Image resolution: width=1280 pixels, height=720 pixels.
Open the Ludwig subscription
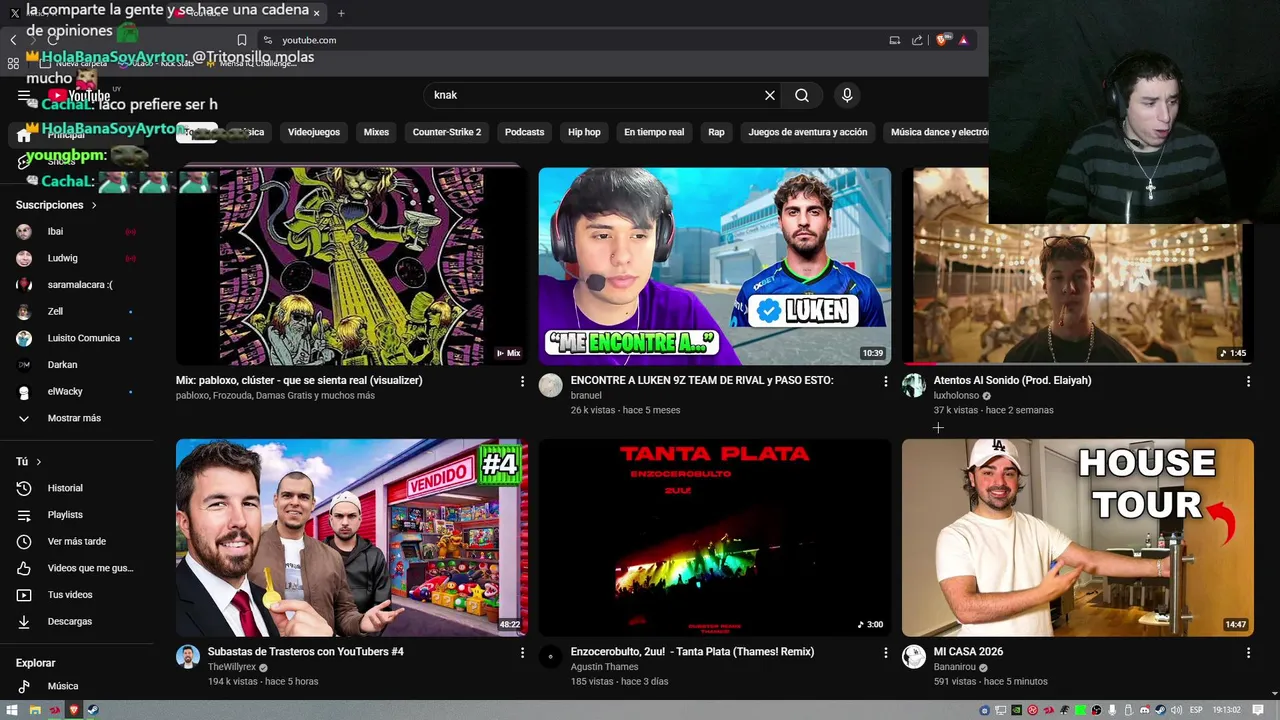point(76,258)
